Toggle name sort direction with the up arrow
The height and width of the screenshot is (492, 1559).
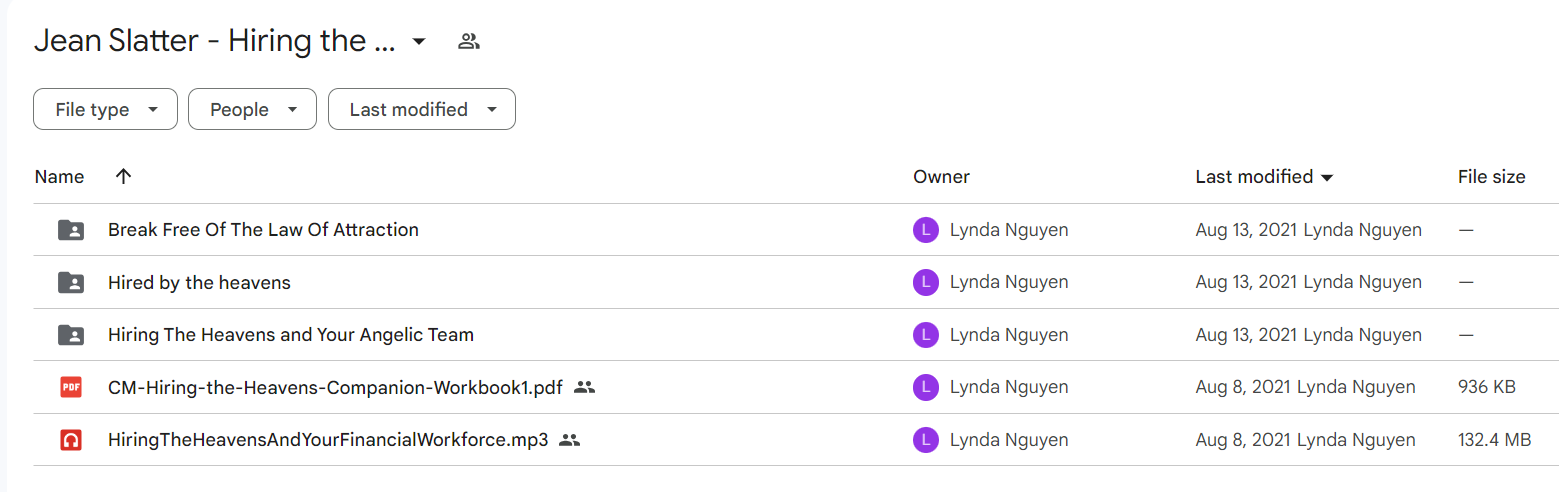click(x=123, y=176)
